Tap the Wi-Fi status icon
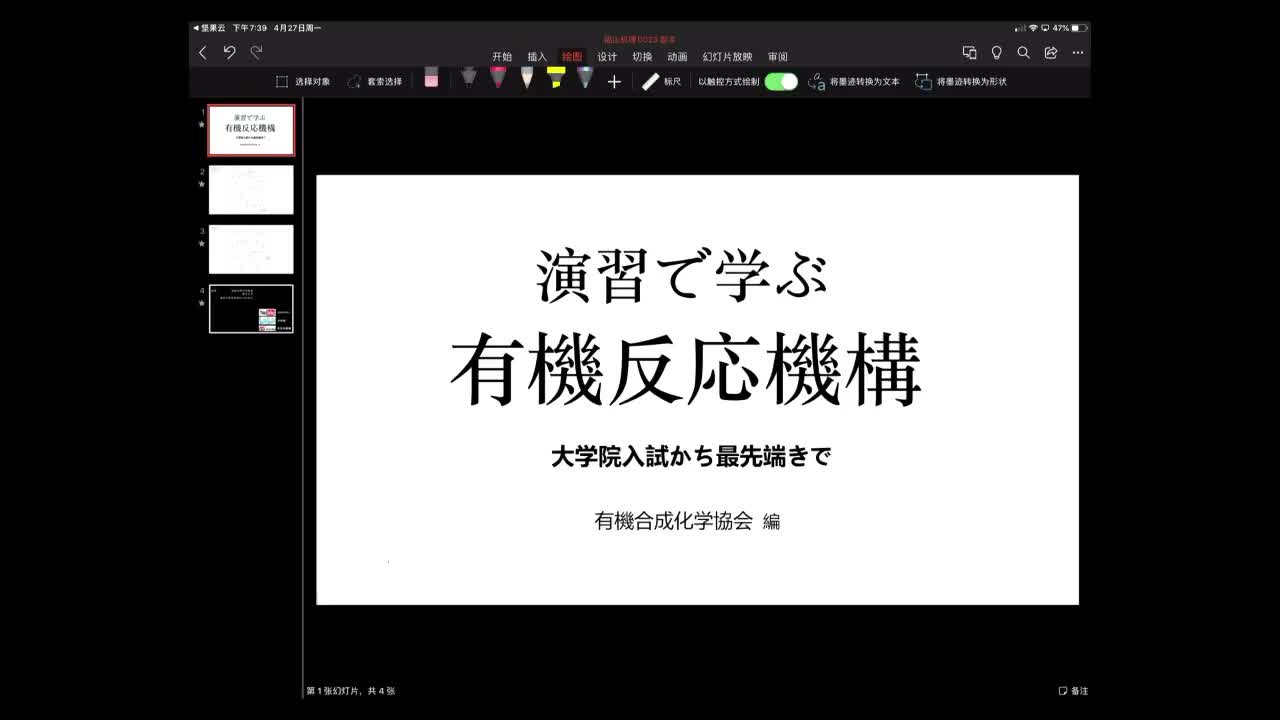The height and width of the screenshot is (720, 1280). (1033, 28)
